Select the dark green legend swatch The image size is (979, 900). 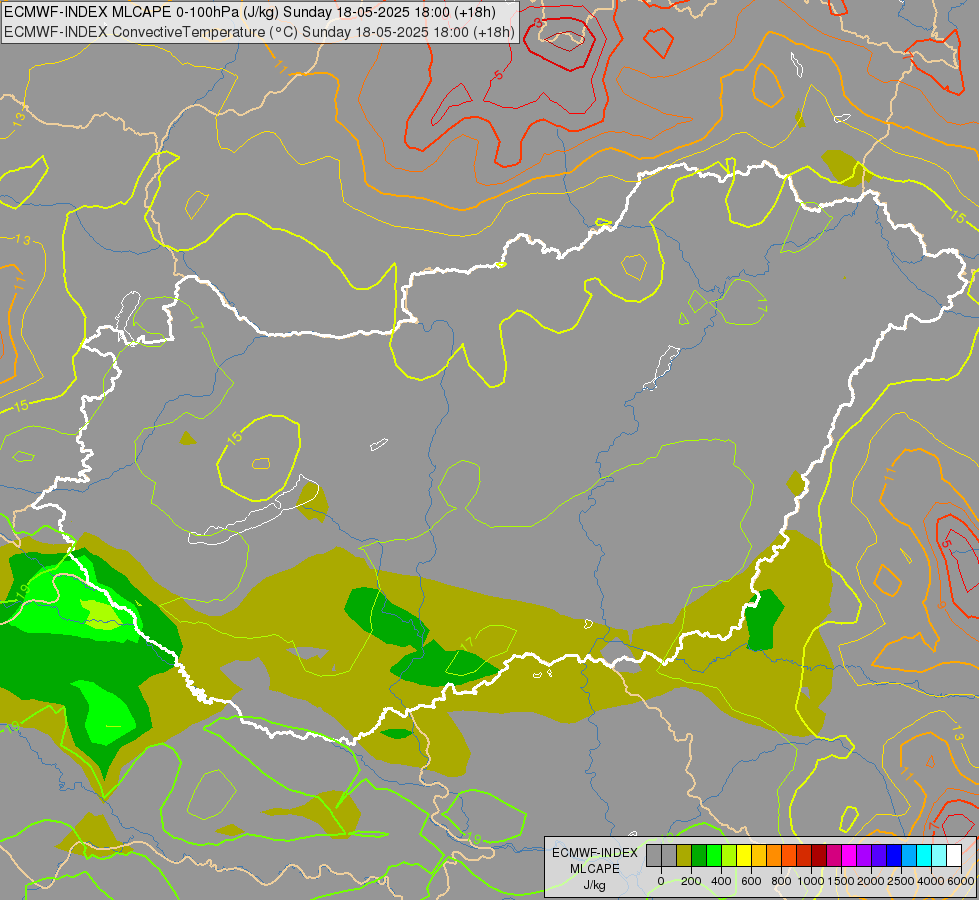click(x=699, y=855)
